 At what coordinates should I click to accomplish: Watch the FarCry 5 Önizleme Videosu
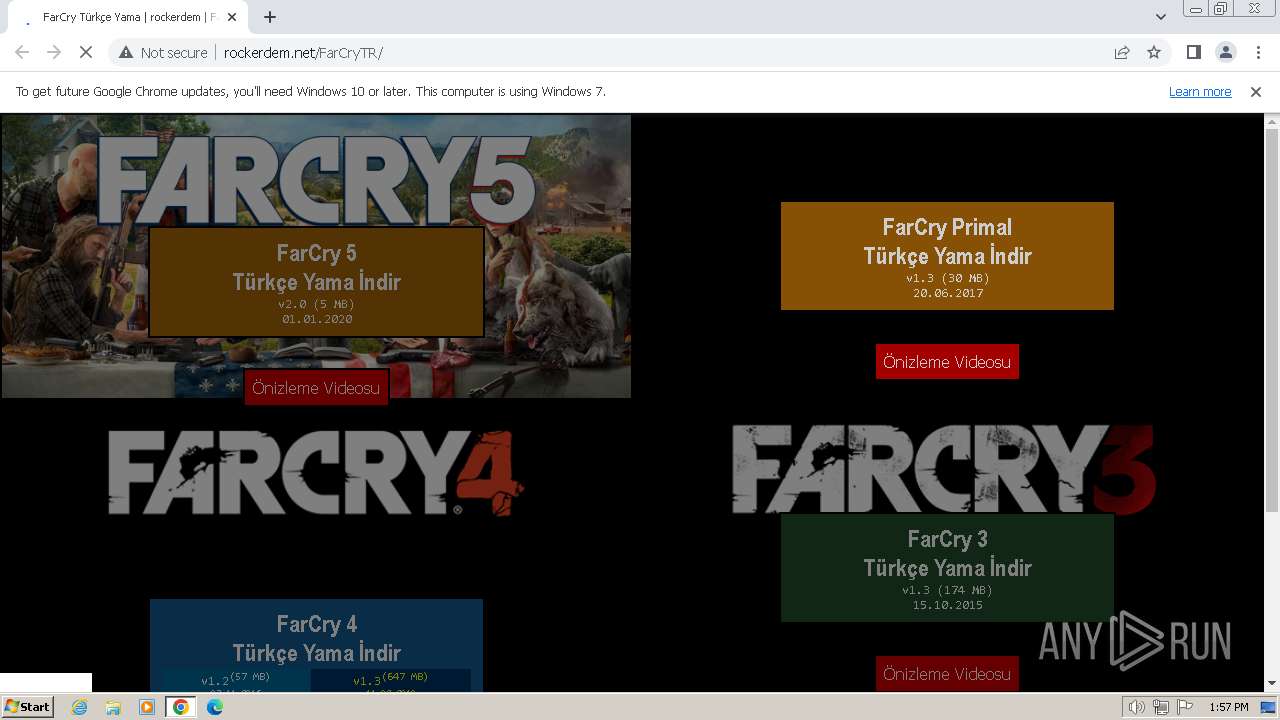tap(316, 388)
